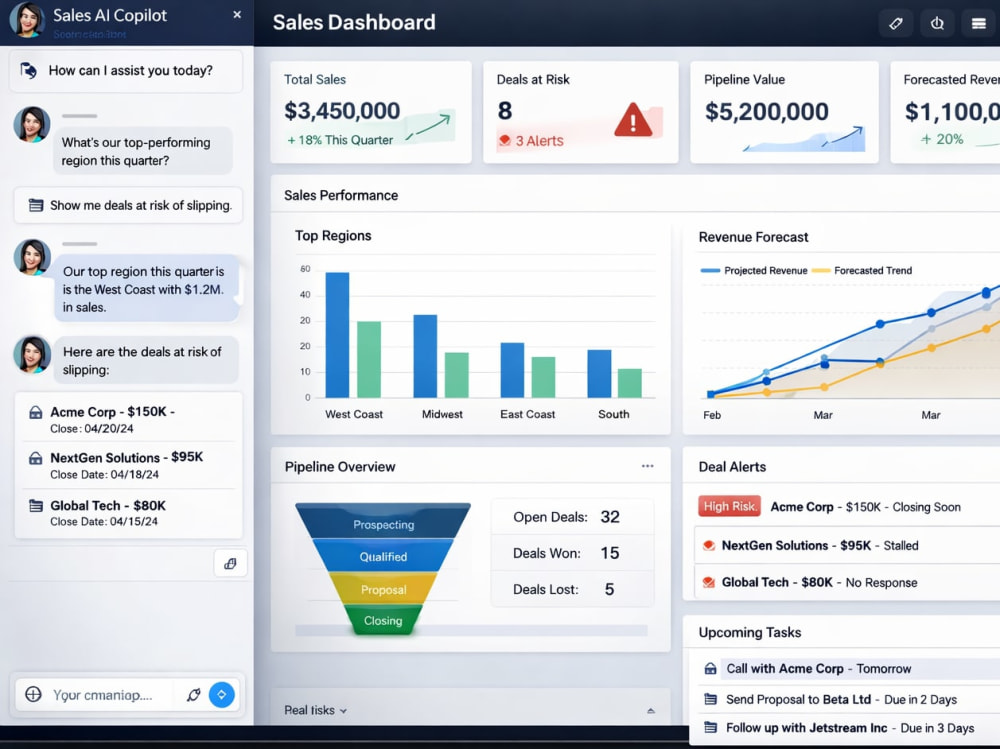This screenshot has height=749, width=1000.
Task: Click 'Global Tech - $80K - No Response' alert
Action: click(x=848, y=582)
